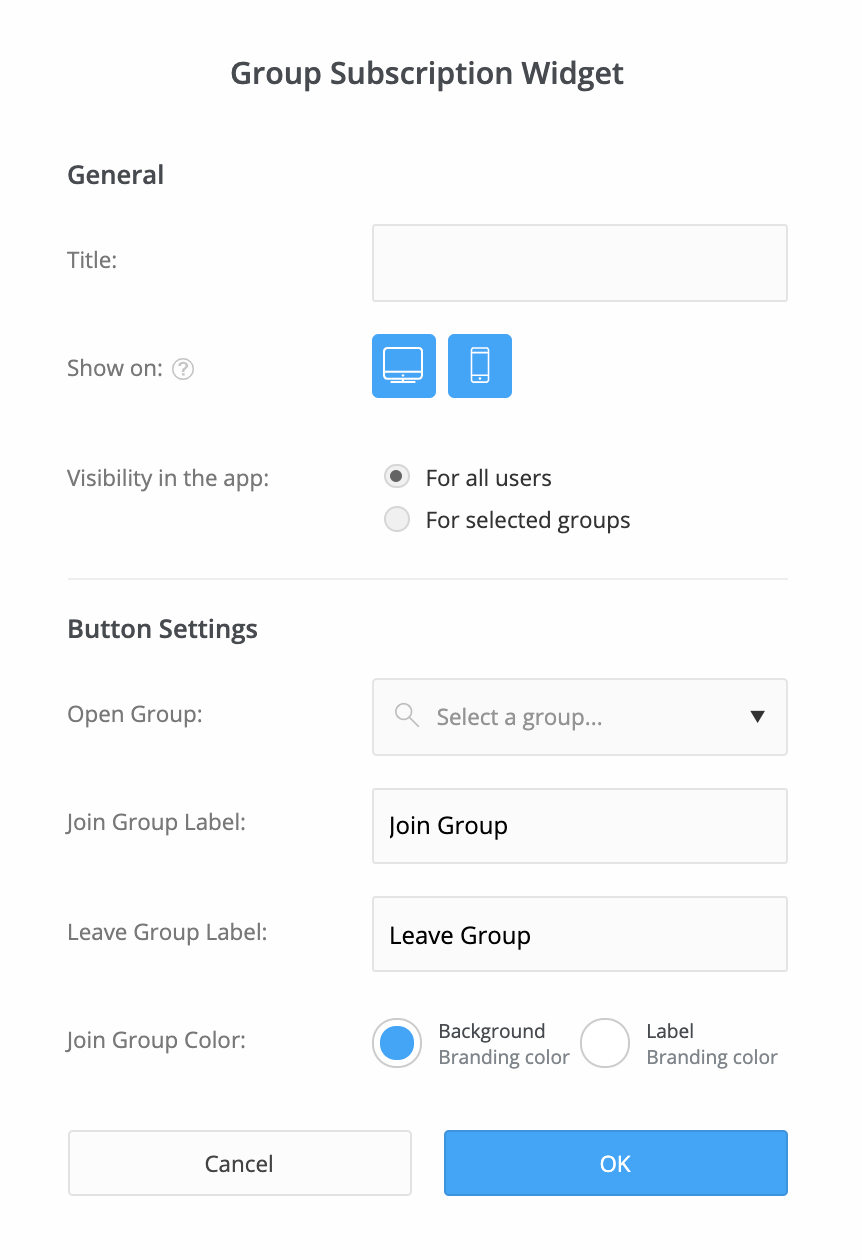The height and width of the screenshot is (1260, 862).
Task: Click the Group Subscription Widget title
Action: point(427,73)
